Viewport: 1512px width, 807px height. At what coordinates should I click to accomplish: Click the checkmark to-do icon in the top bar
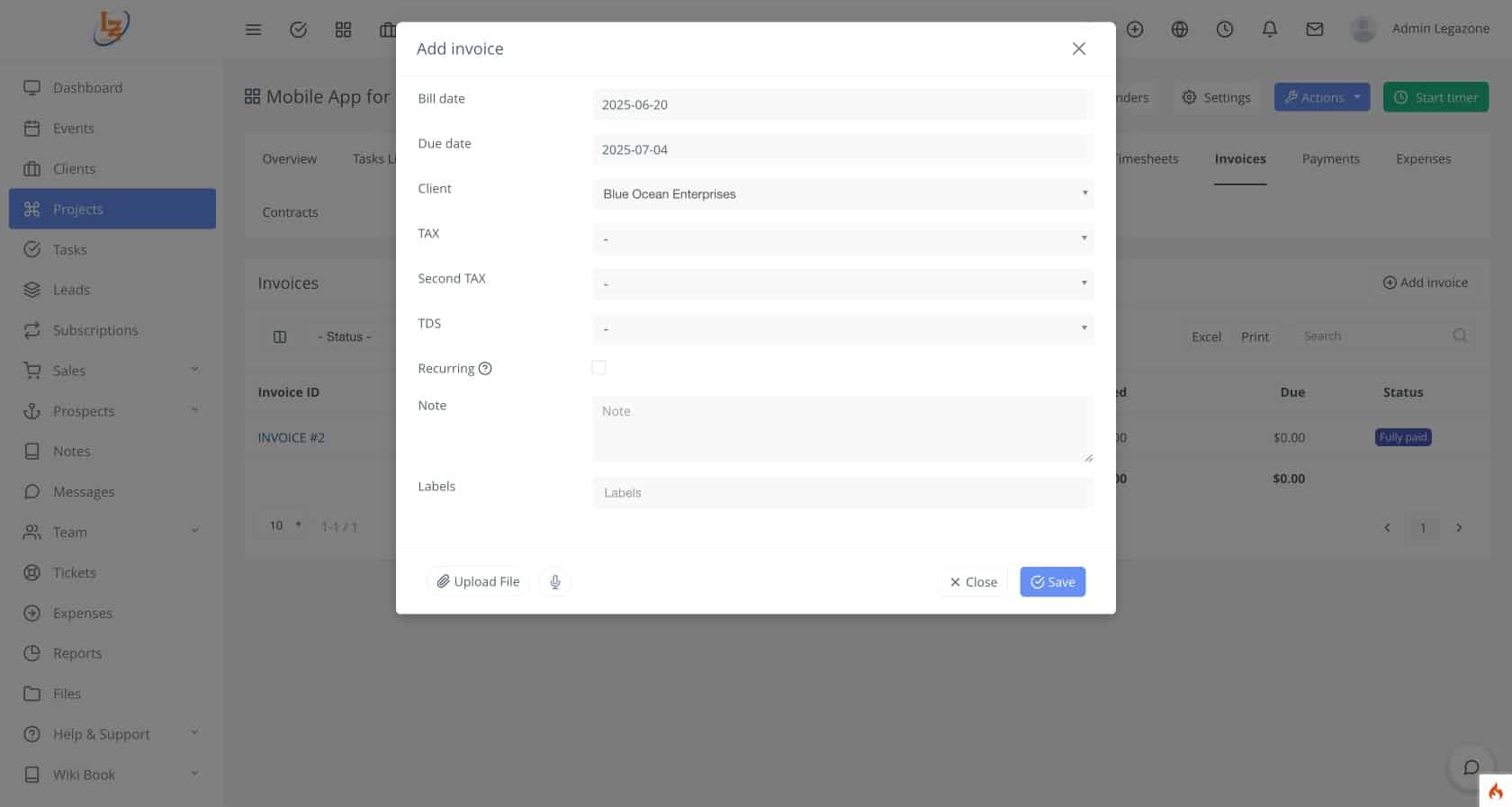click(x=299, y=30)
